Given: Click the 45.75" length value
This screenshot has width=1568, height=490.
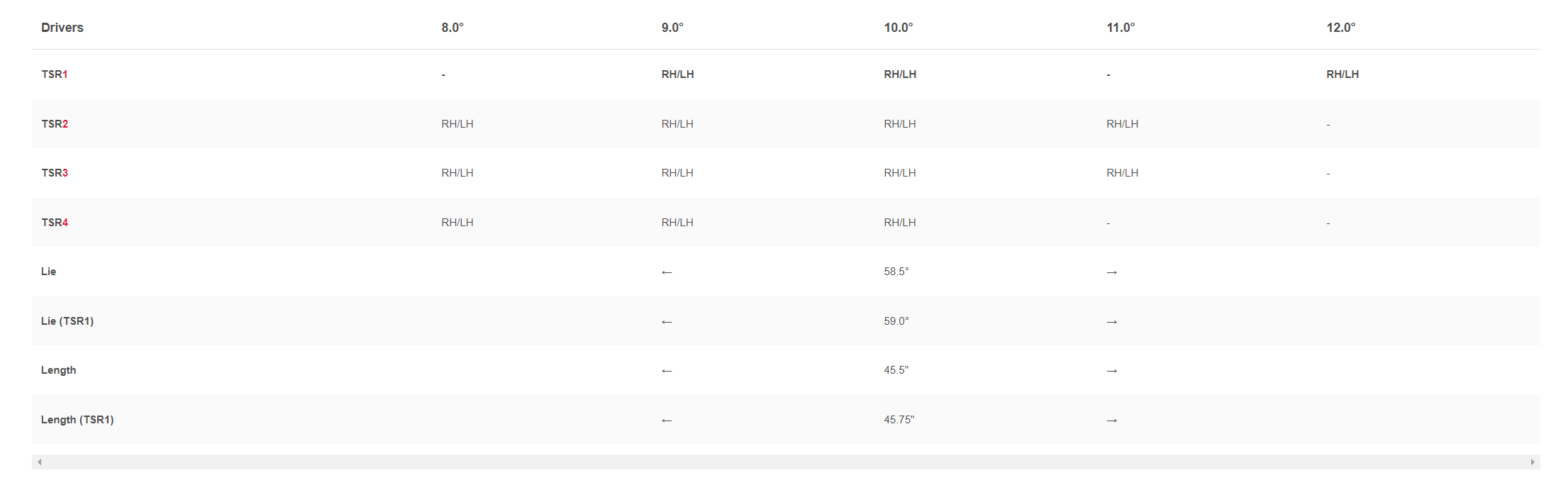Looking at the screenshot, I should pos(899,420).
